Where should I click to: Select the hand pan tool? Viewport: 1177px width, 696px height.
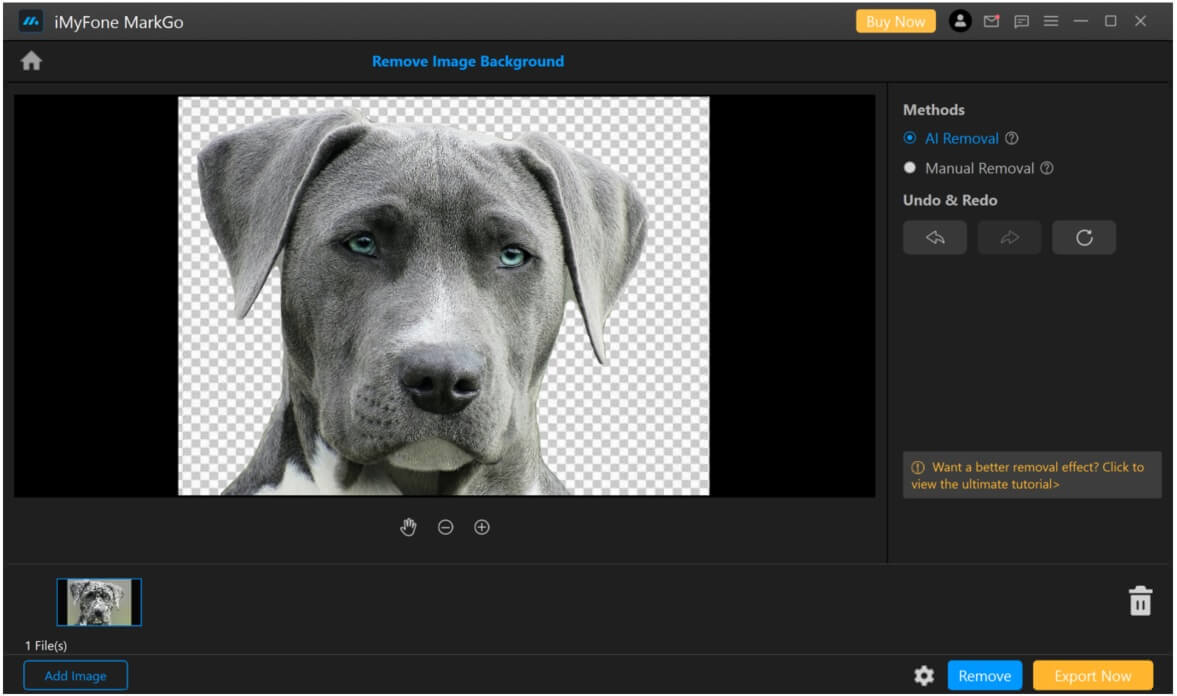coord(408,527)
